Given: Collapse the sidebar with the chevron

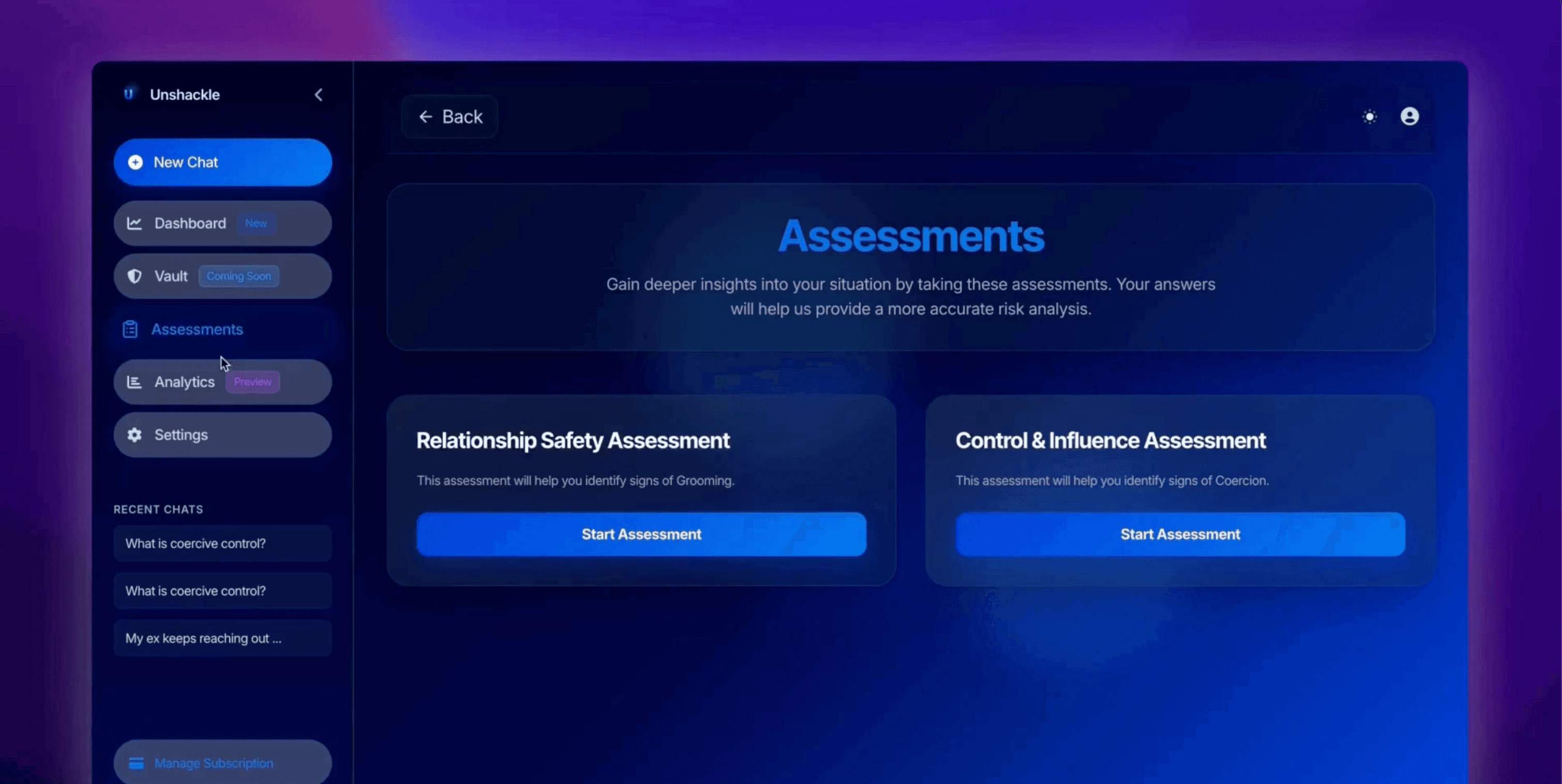Looking at the screenshot, I should pos(318,95).
